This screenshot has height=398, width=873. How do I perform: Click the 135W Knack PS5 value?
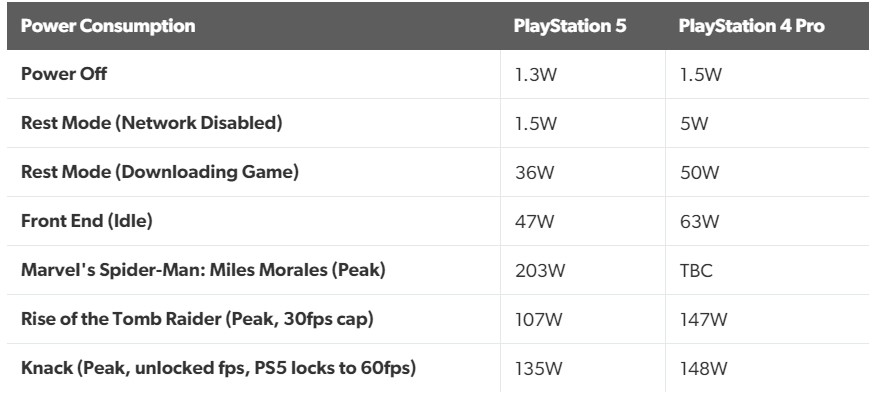coord(538,368)
